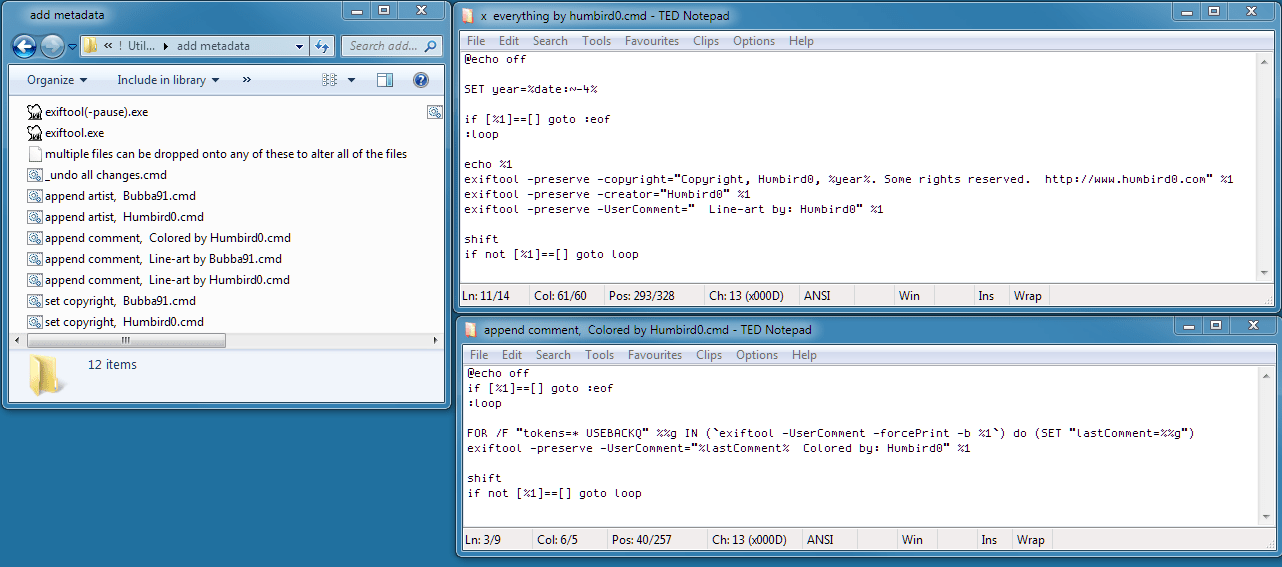1282x567 pixels.
Task: Expand the Include in library dropdown
Action: click(x=167, y=80)
